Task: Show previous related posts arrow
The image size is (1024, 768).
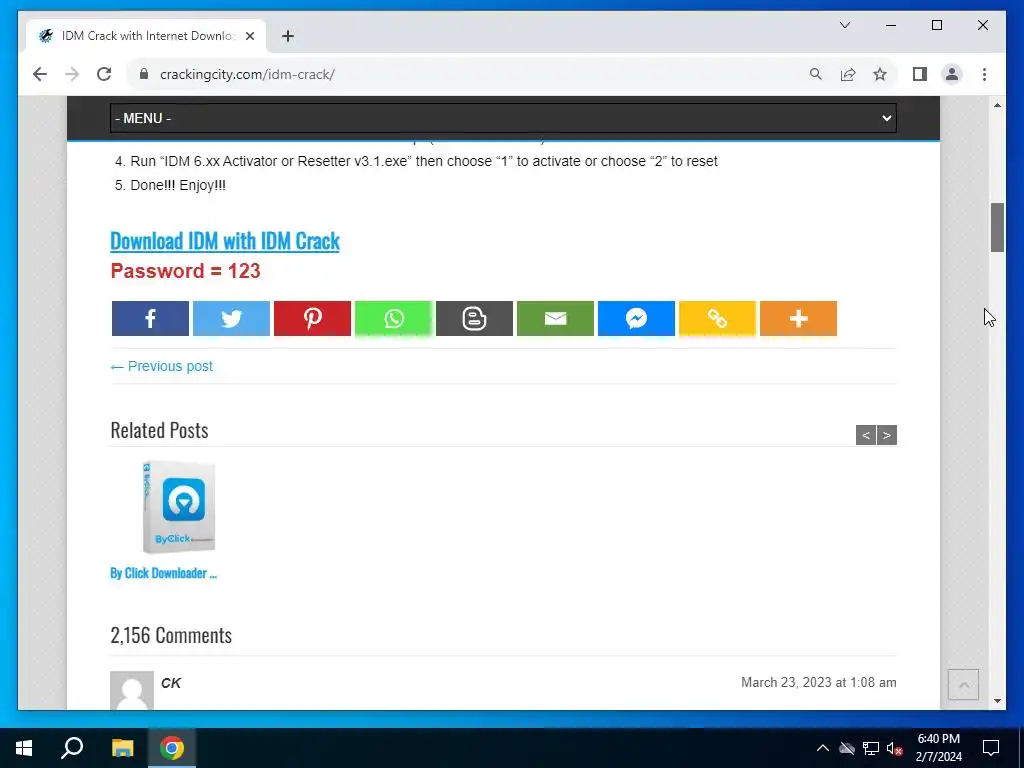Action: (866, 435)
